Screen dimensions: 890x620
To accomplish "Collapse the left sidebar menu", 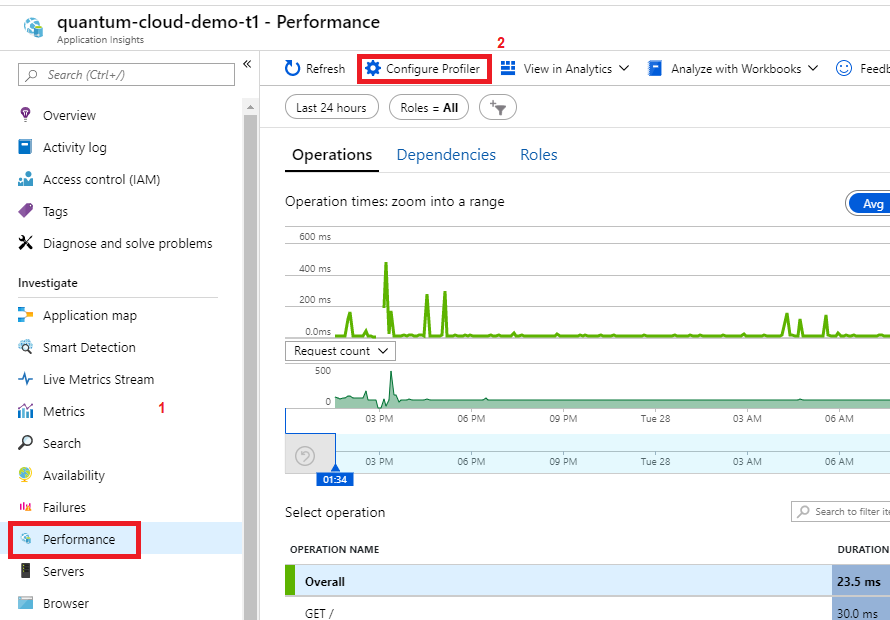I will [247, 65].
